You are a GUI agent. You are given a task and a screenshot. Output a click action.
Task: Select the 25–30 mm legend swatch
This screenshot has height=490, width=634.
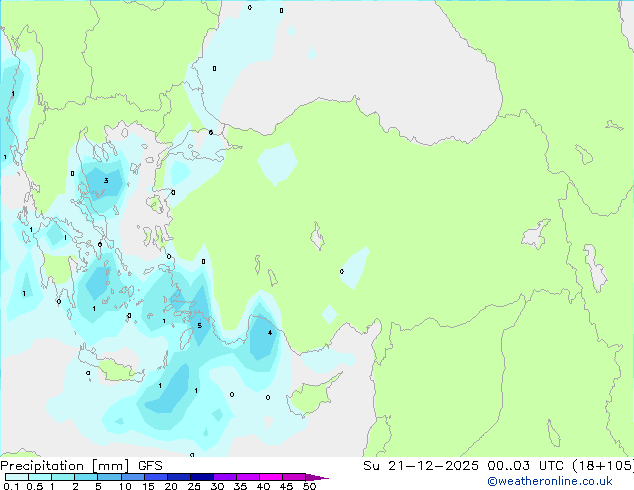click(x=201, y=477)
